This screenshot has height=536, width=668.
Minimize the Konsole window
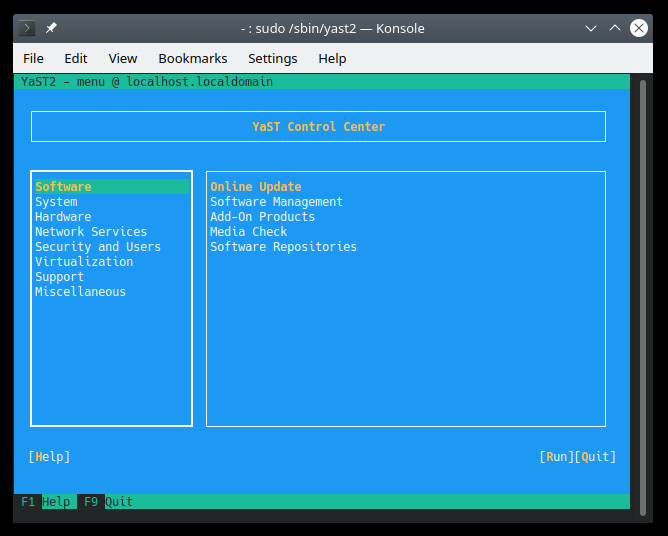click(590, 29)
